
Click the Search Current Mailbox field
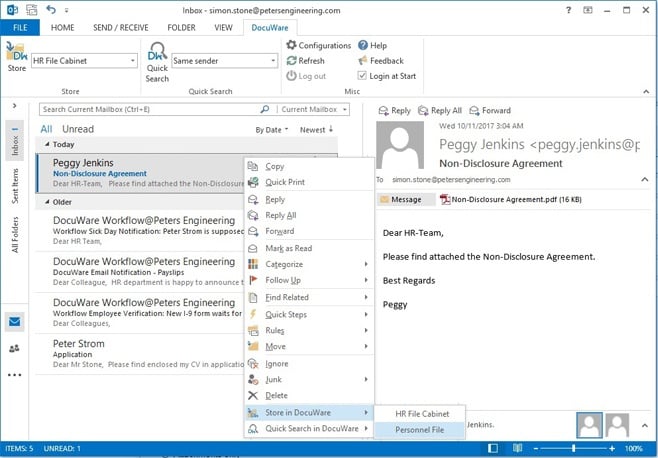tap(148, 109)
